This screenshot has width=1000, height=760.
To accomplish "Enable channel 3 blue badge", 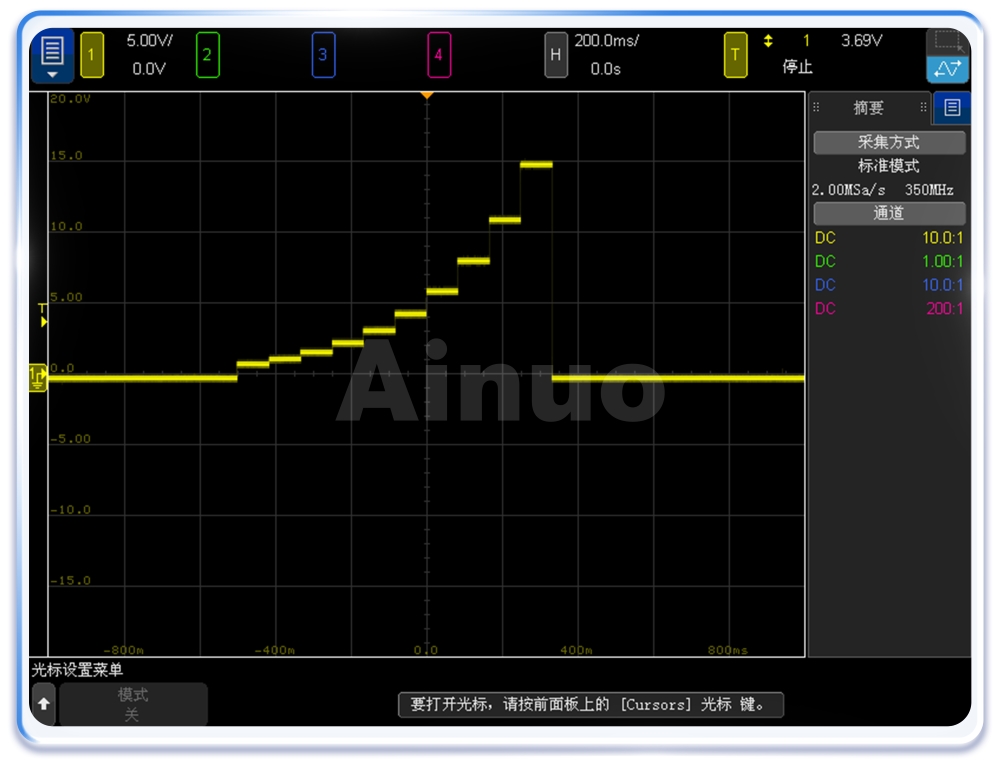I will pos(322,55).
